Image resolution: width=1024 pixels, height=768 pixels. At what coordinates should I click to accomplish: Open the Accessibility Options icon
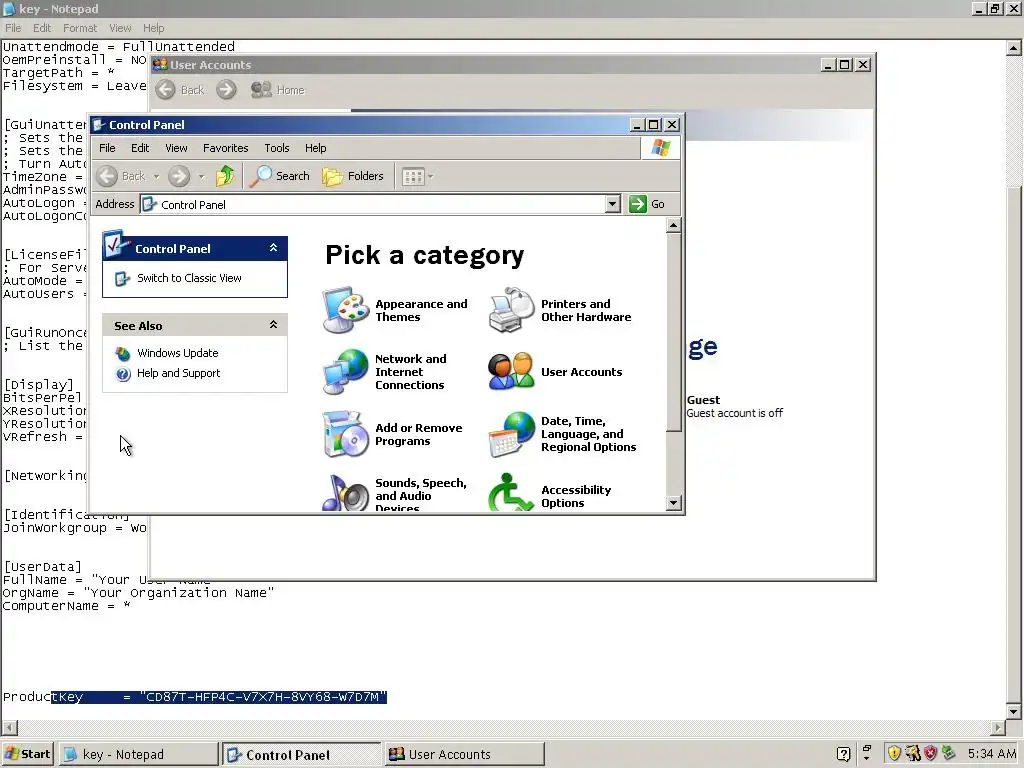(x=512, y=493)
